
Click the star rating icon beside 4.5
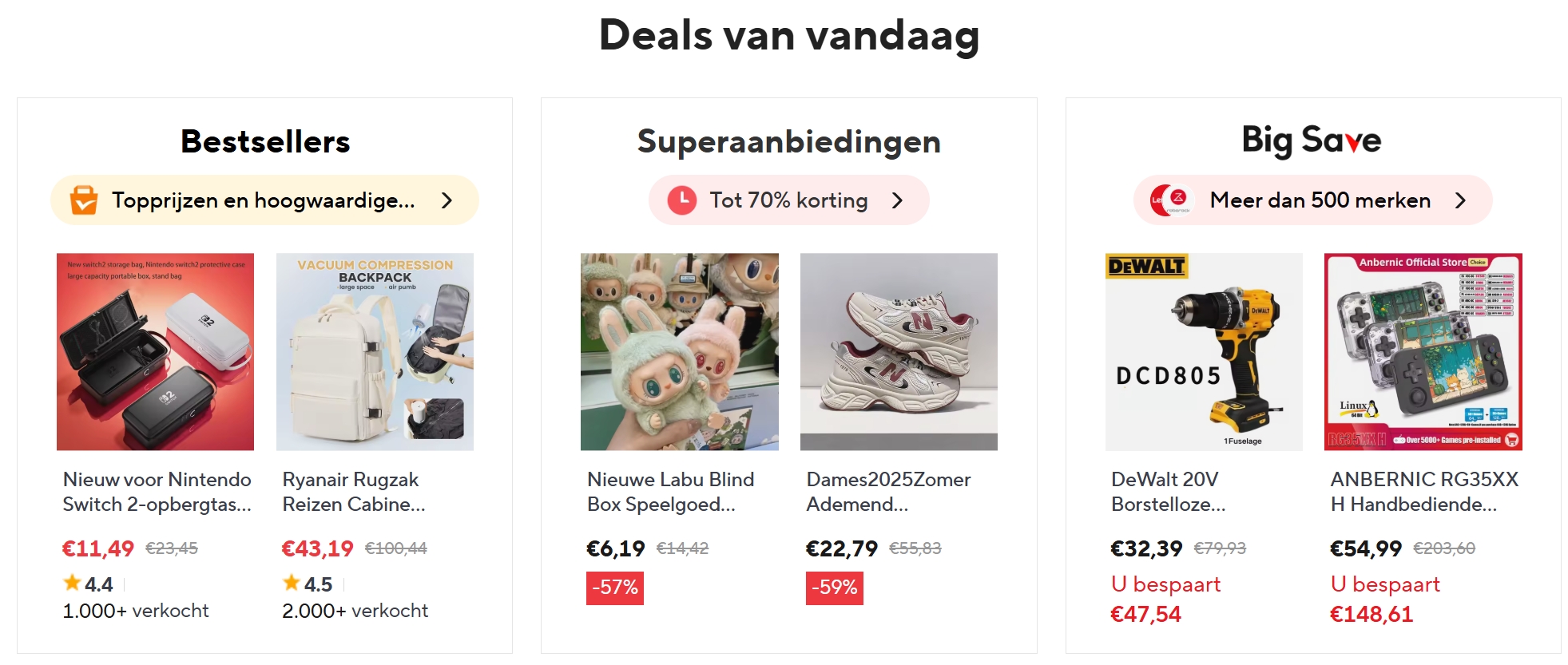point(292,583)
